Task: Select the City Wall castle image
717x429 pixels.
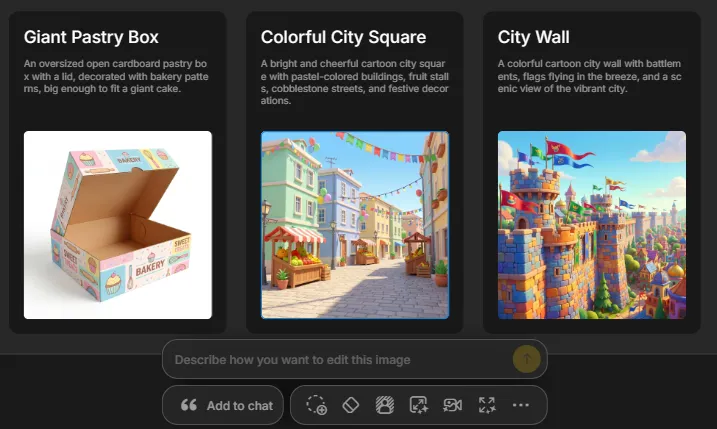Action: pos(592,225)
